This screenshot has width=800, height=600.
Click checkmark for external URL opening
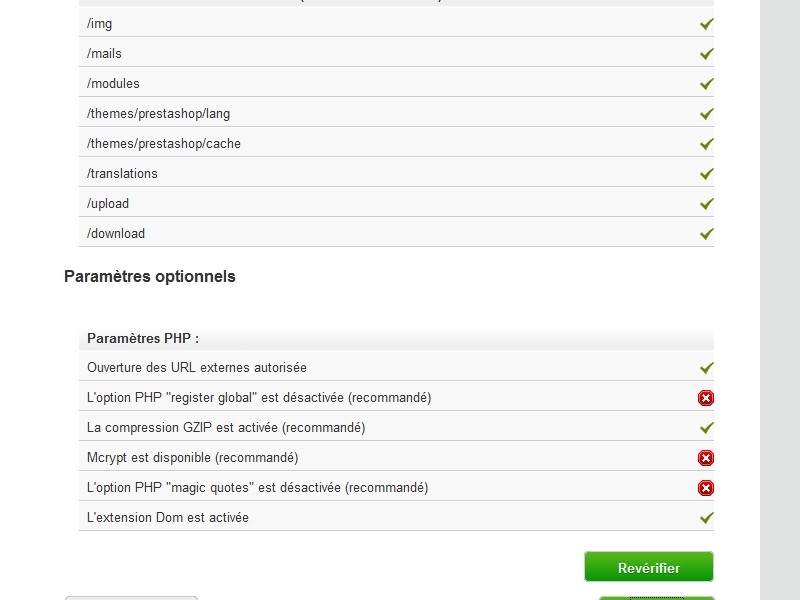(707, 368)
